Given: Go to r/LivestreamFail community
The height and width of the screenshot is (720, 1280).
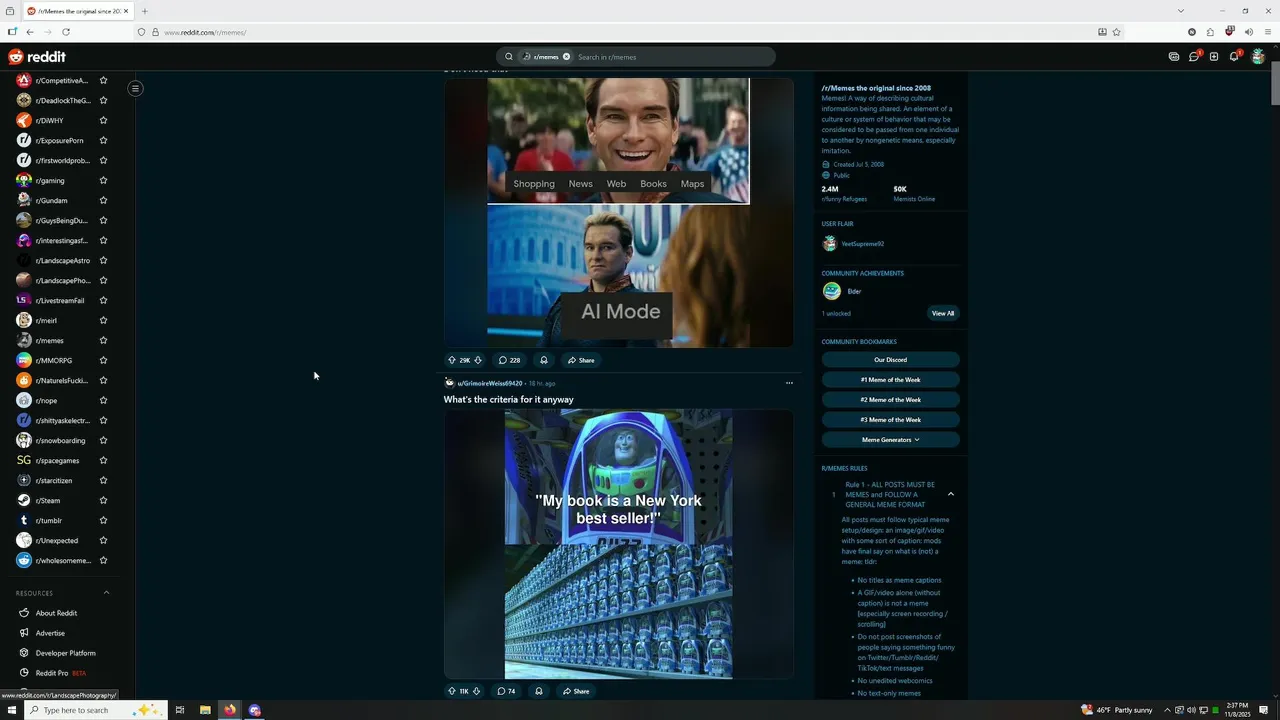Looking at the screenshot, I should click(x=60, y=300).
